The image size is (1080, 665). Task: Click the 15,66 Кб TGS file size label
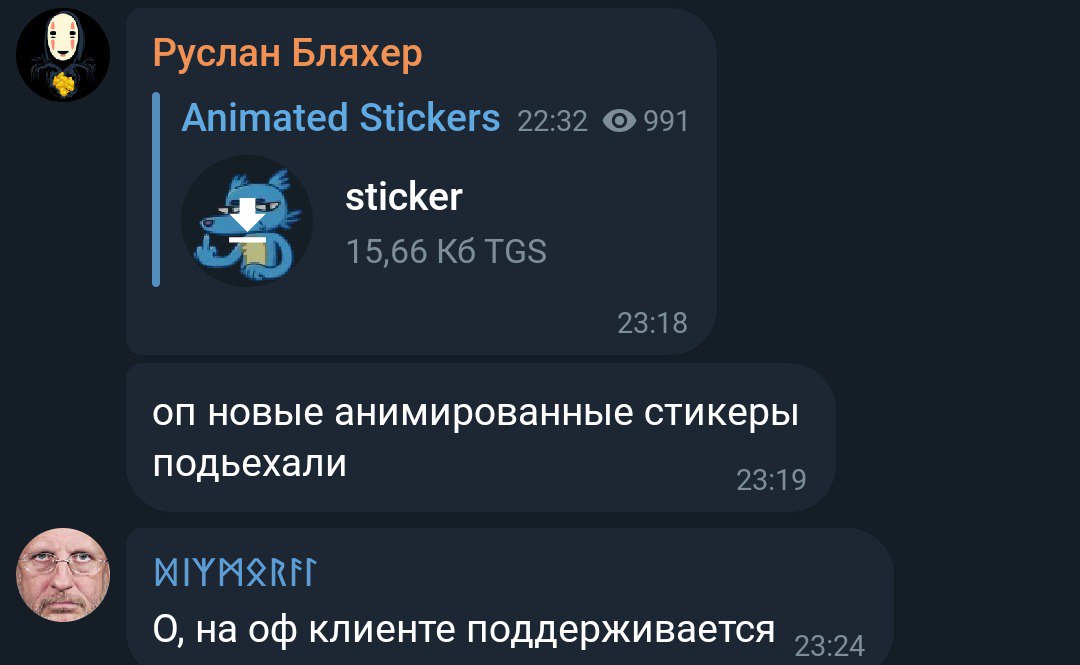point(446,251)
